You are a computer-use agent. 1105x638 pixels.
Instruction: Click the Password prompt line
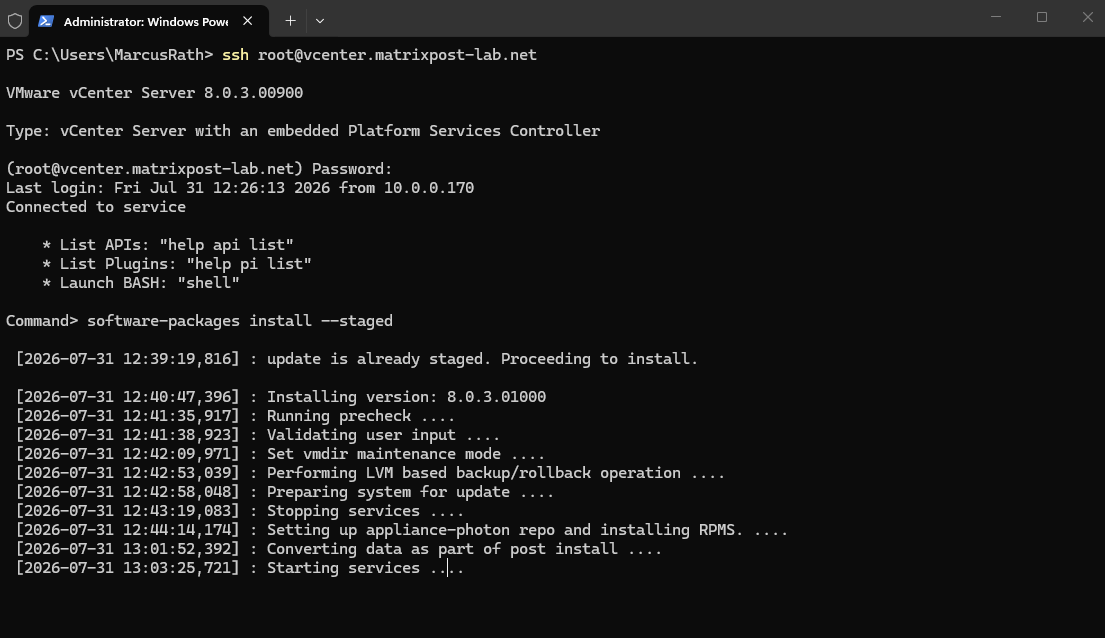point(199,169)
